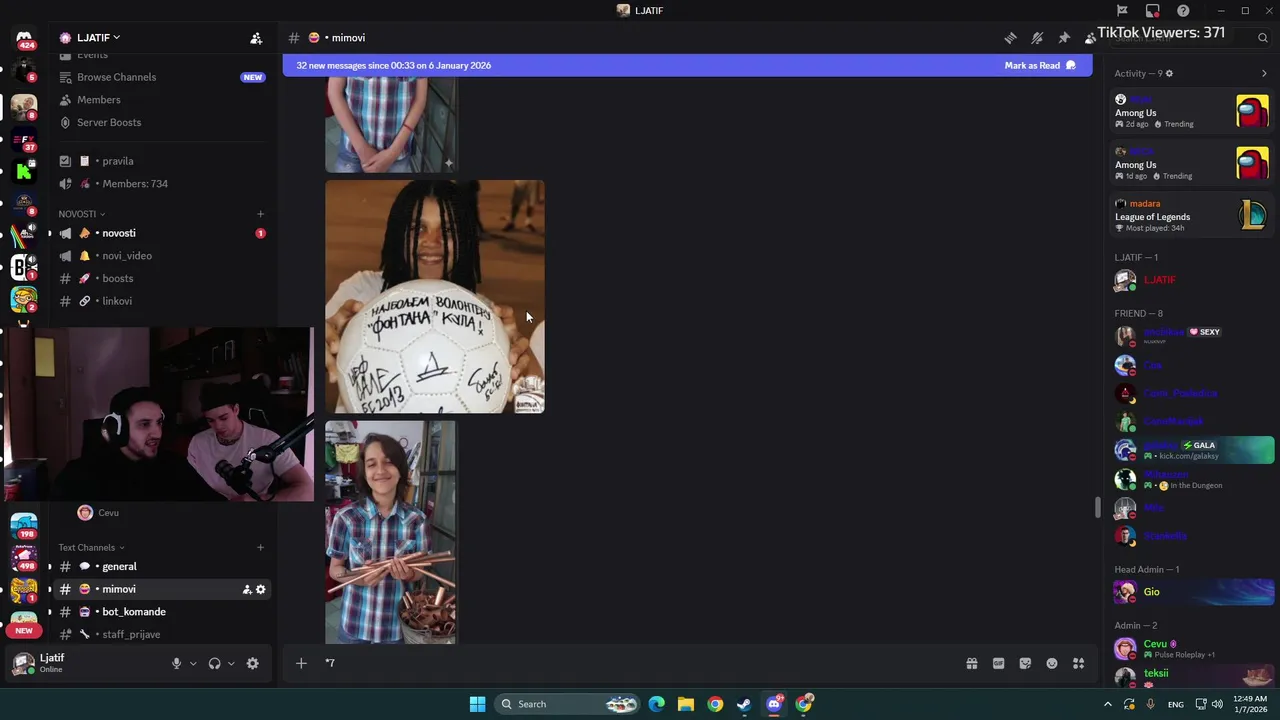Create invite icon on mimovi channel
Screen dimensions: 1280x720
point(246,590)
